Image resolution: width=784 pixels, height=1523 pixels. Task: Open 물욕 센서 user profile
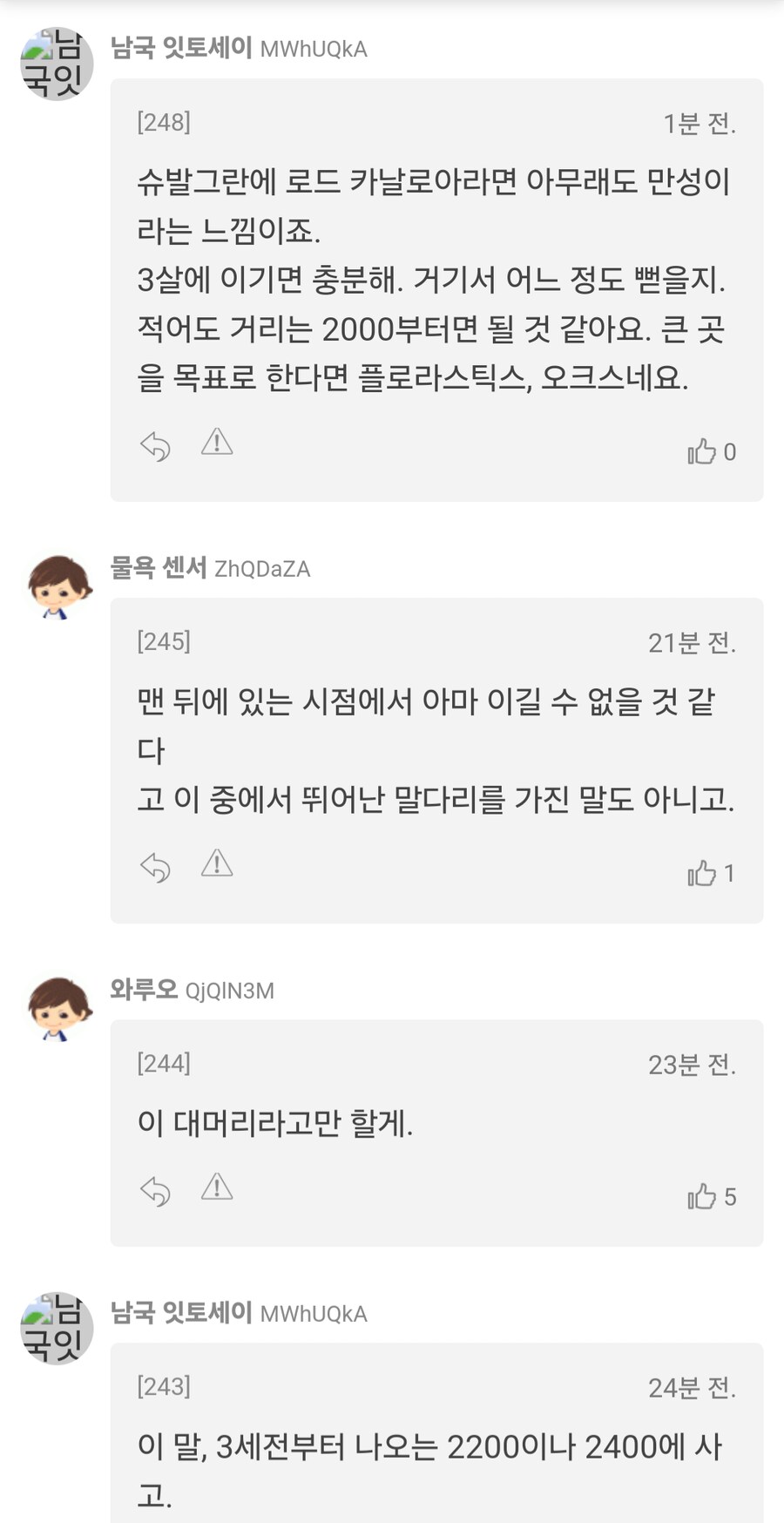coord(159,568)
